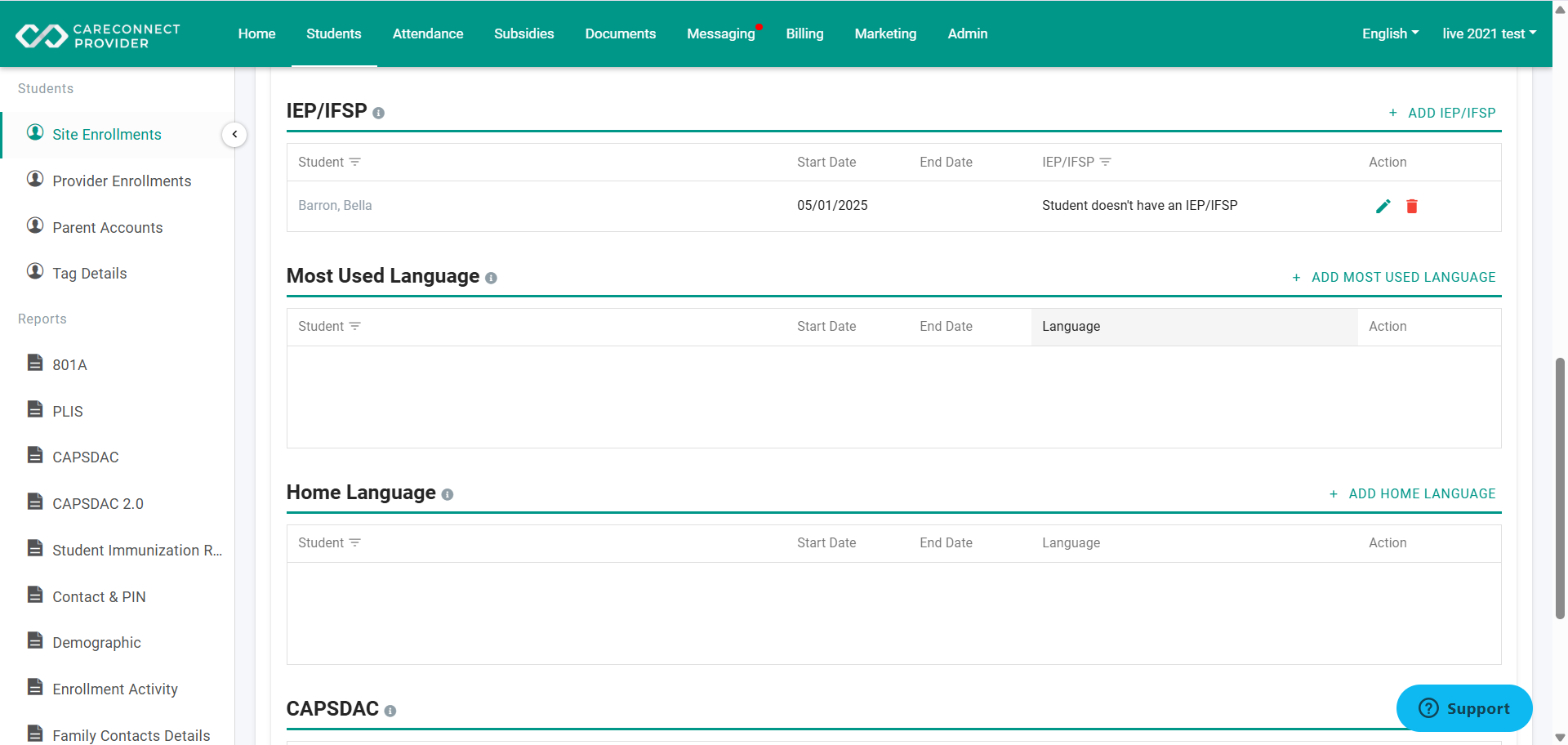Click ADD IEP/IFSP button
Viewport: 1568px width, 745px height.
(x=1442, y=113)
